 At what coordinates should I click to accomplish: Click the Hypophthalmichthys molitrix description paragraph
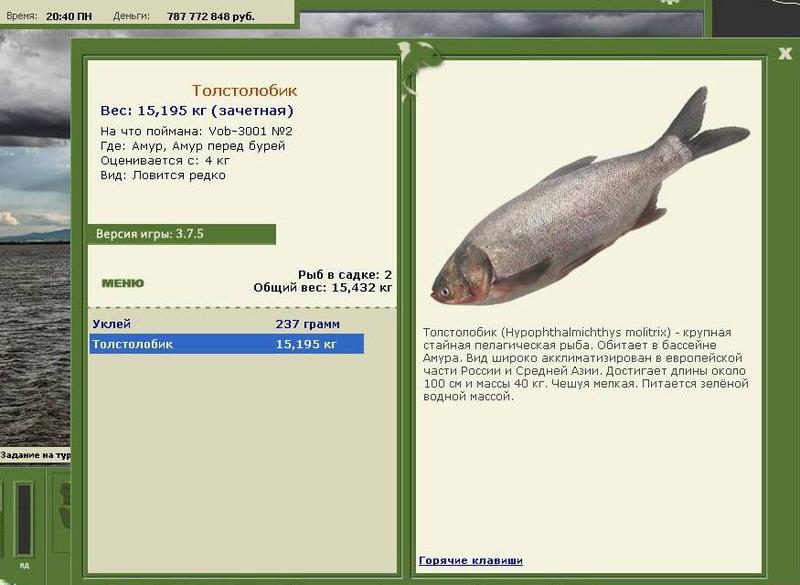tap(586, 364)
